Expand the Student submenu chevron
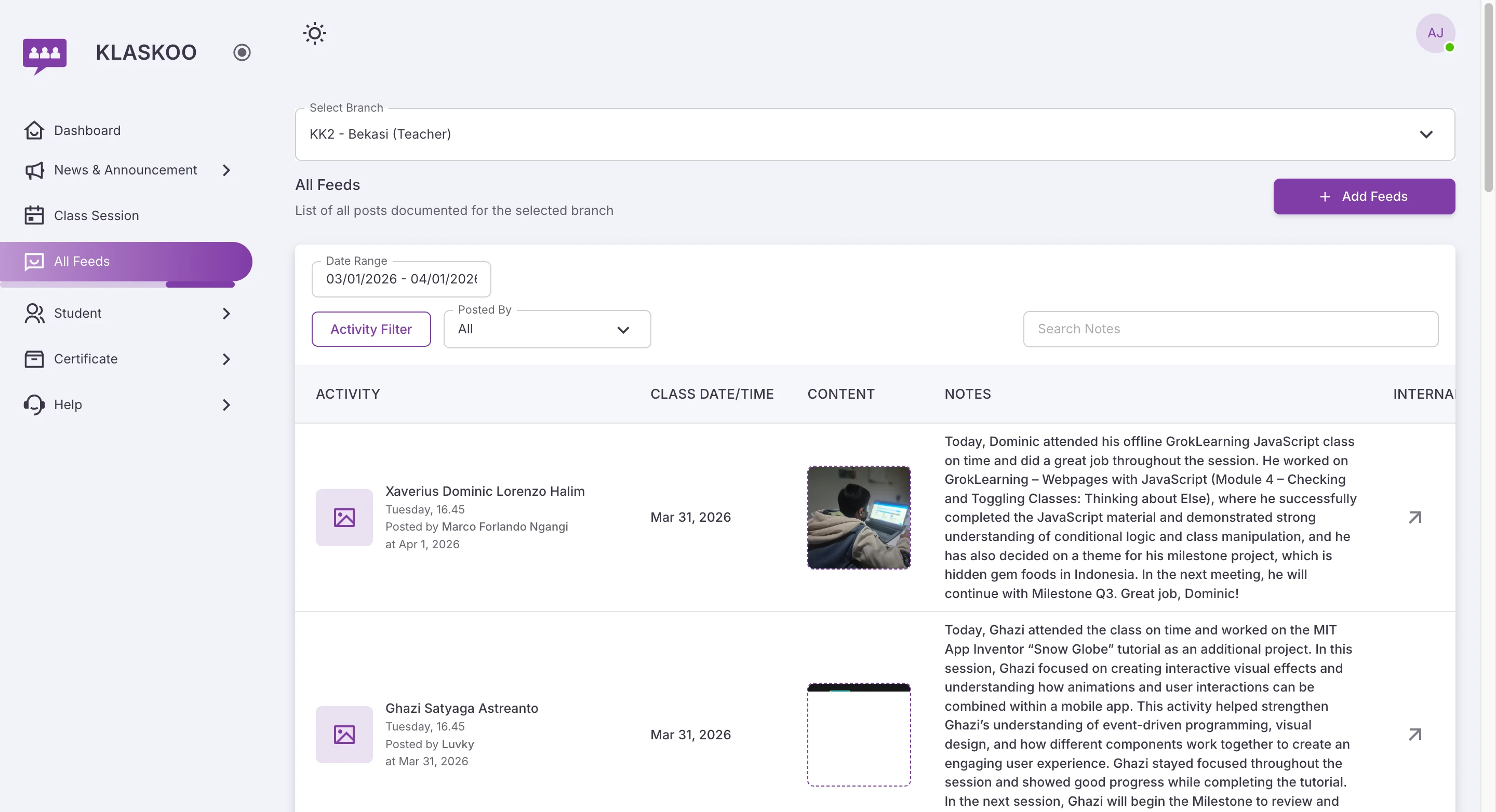This screenshot has height=812, width=1496. point(226,314)
